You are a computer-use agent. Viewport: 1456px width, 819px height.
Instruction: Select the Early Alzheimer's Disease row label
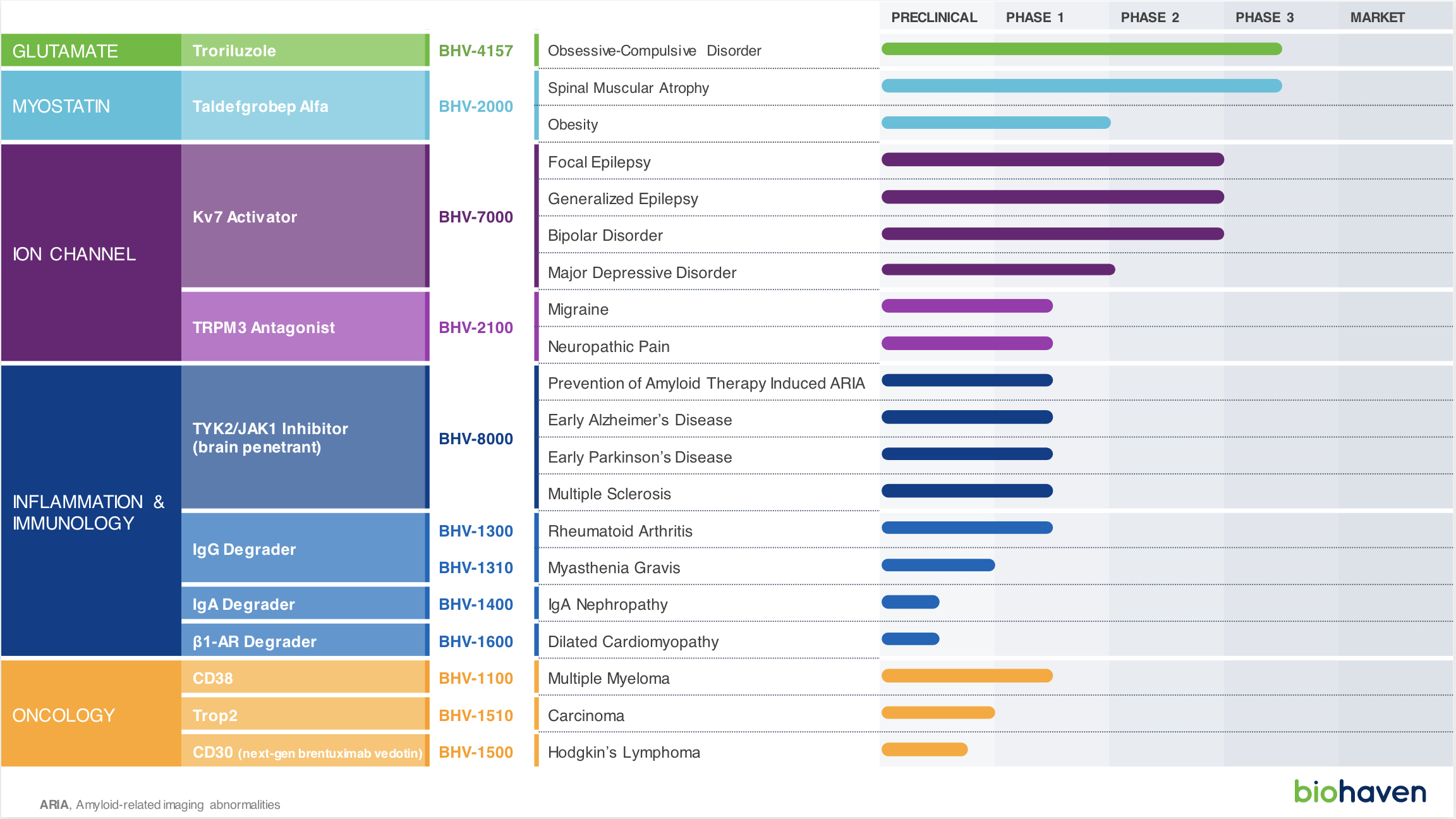640,420
